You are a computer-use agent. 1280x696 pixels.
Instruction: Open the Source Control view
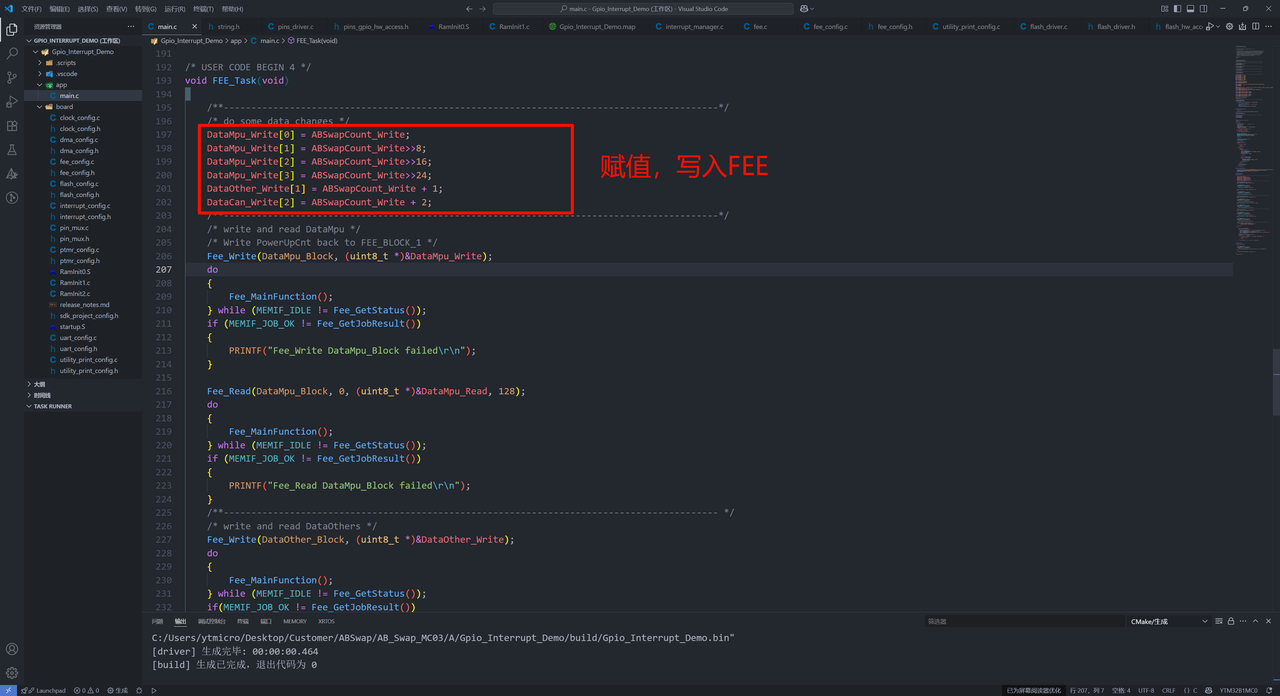(x=12, y=77)
